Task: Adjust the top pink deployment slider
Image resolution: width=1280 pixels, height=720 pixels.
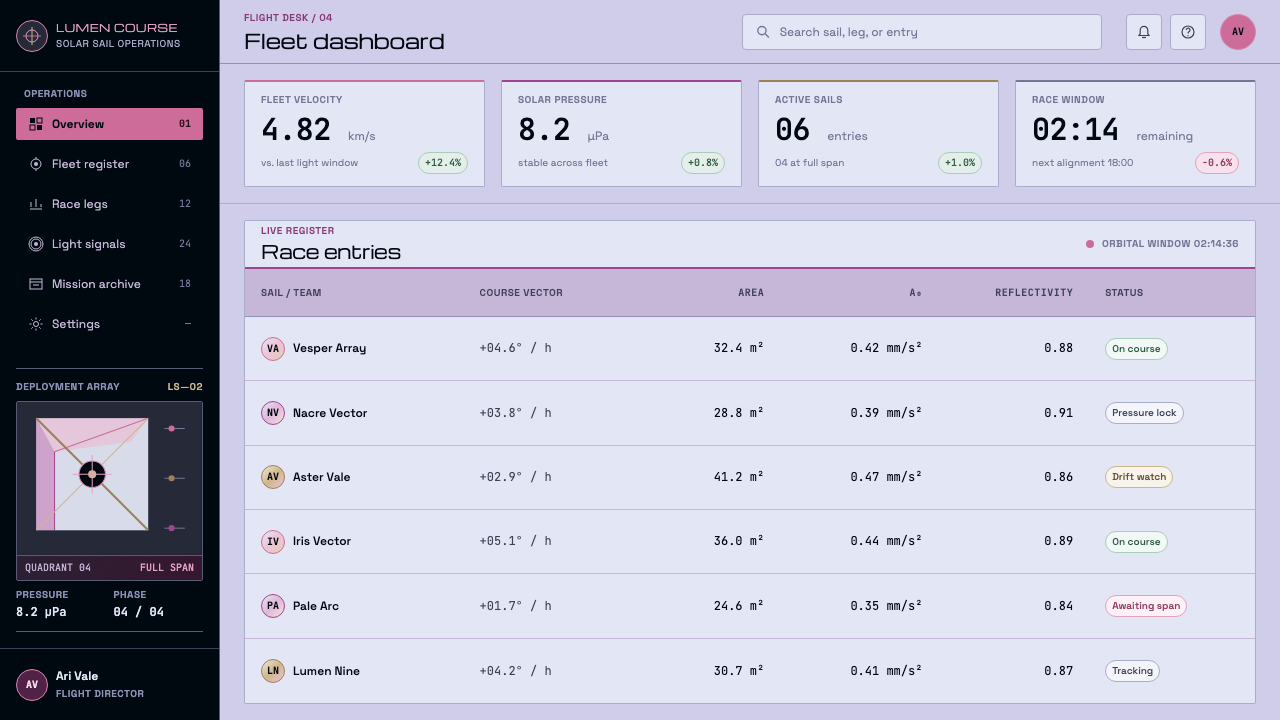Action: [x=174, y=428]
